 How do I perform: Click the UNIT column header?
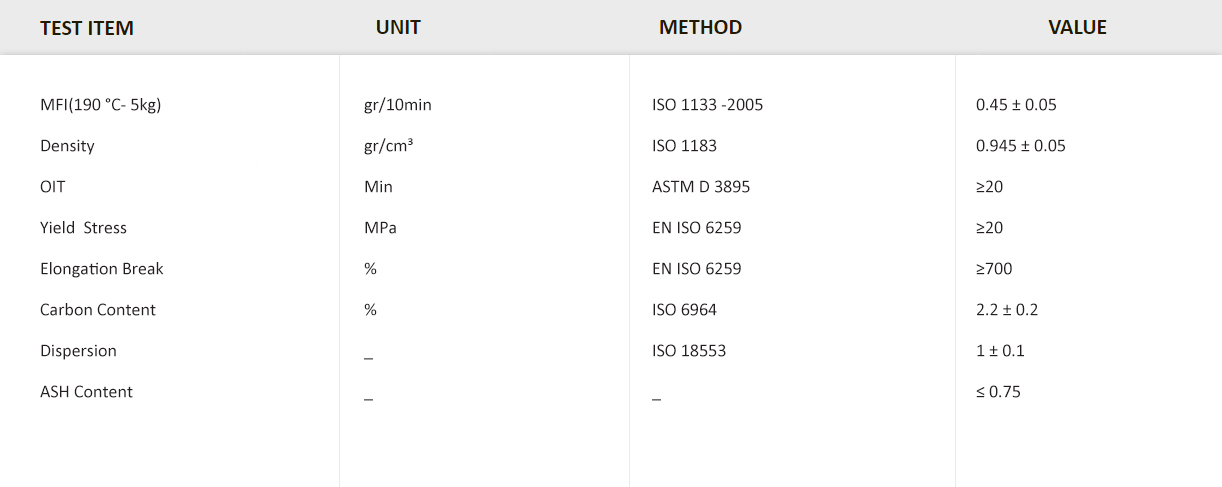pyautogui.click(x=398, y=28)
